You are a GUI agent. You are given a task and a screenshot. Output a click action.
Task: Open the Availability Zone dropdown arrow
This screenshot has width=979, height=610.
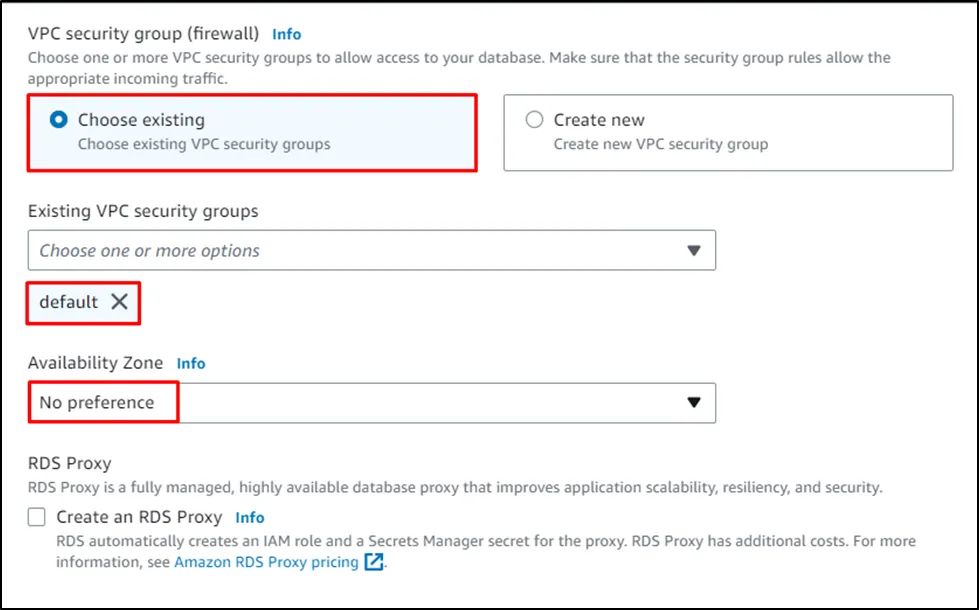point(694,402)
